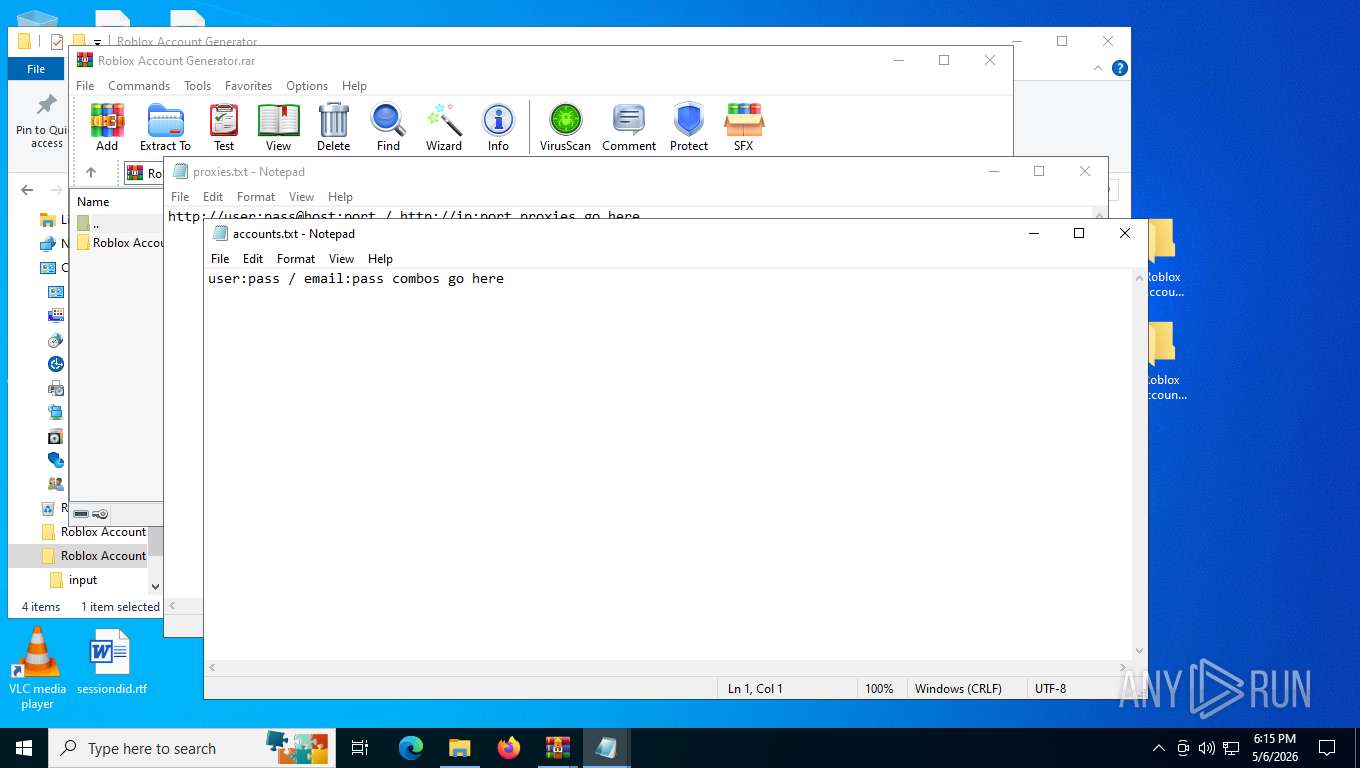Open the Find magnifier tool in WinRAR
This screenshot has height=768, width=1360.
click(x=388, y=127)
